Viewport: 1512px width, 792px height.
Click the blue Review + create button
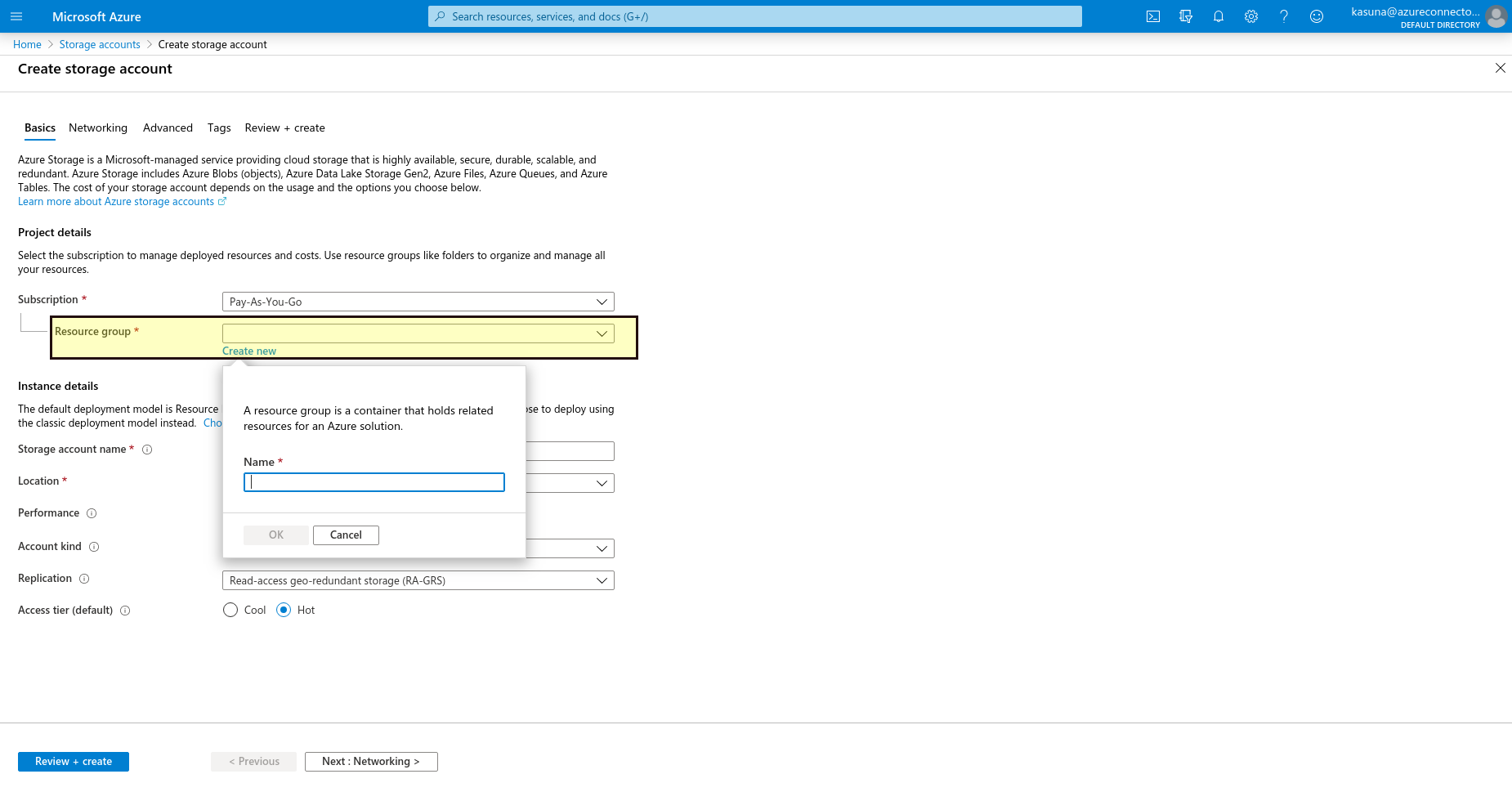pyautogui.click(x=74, y=762)
